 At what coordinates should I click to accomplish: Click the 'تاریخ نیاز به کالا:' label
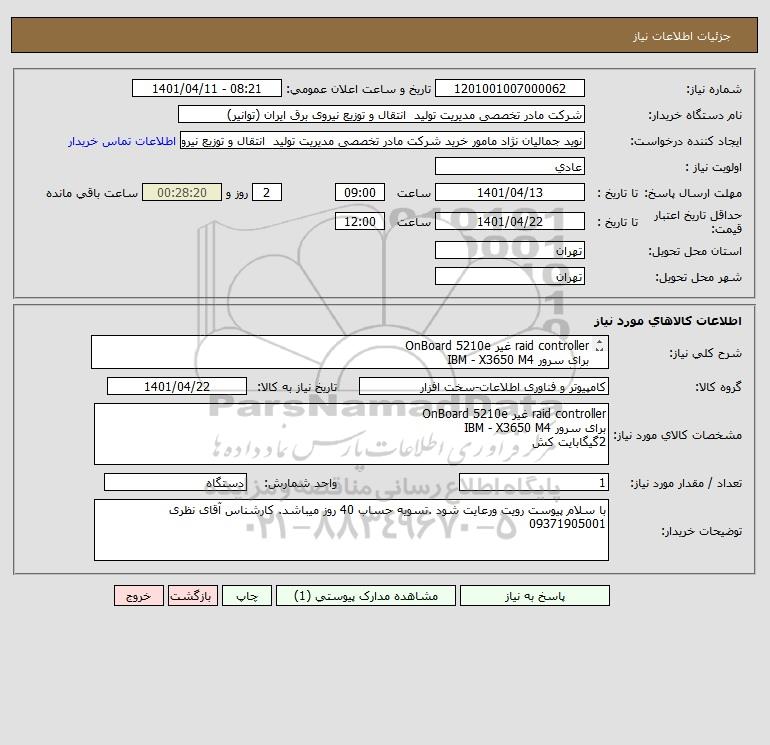[297, 387]
